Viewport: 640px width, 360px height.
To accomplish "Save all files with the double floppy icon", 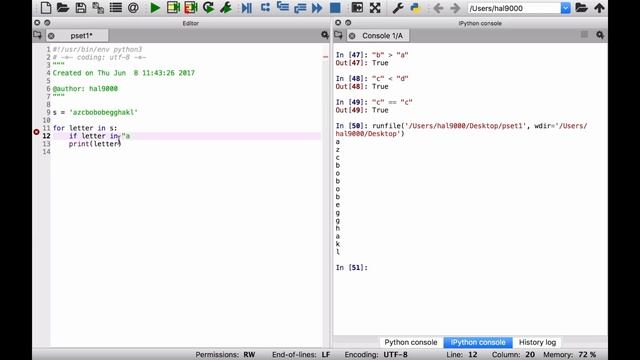I will [x=98, y=8].
